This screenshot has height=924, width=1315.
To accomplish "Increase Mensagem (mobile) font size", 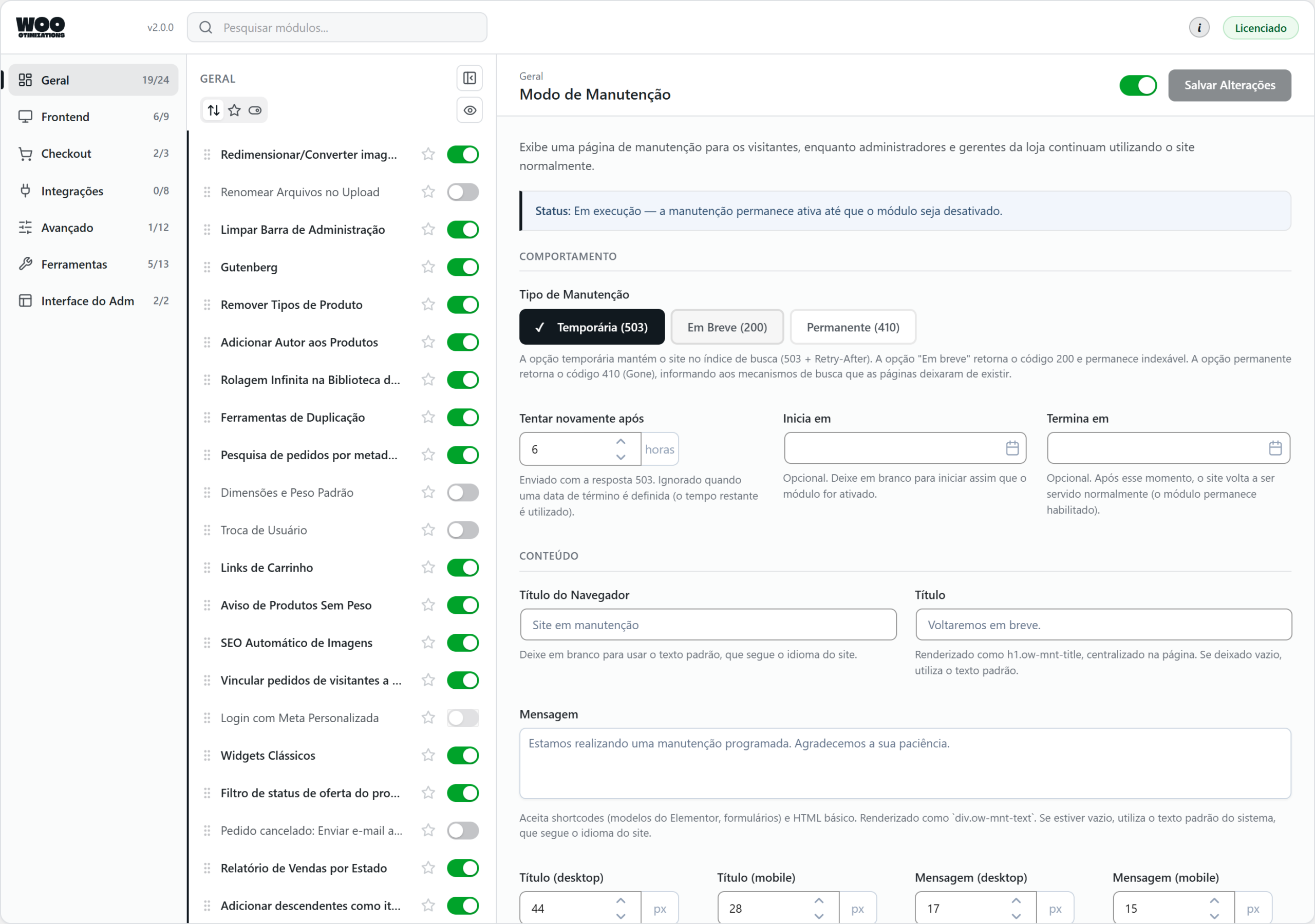I will click(1214, 901).
